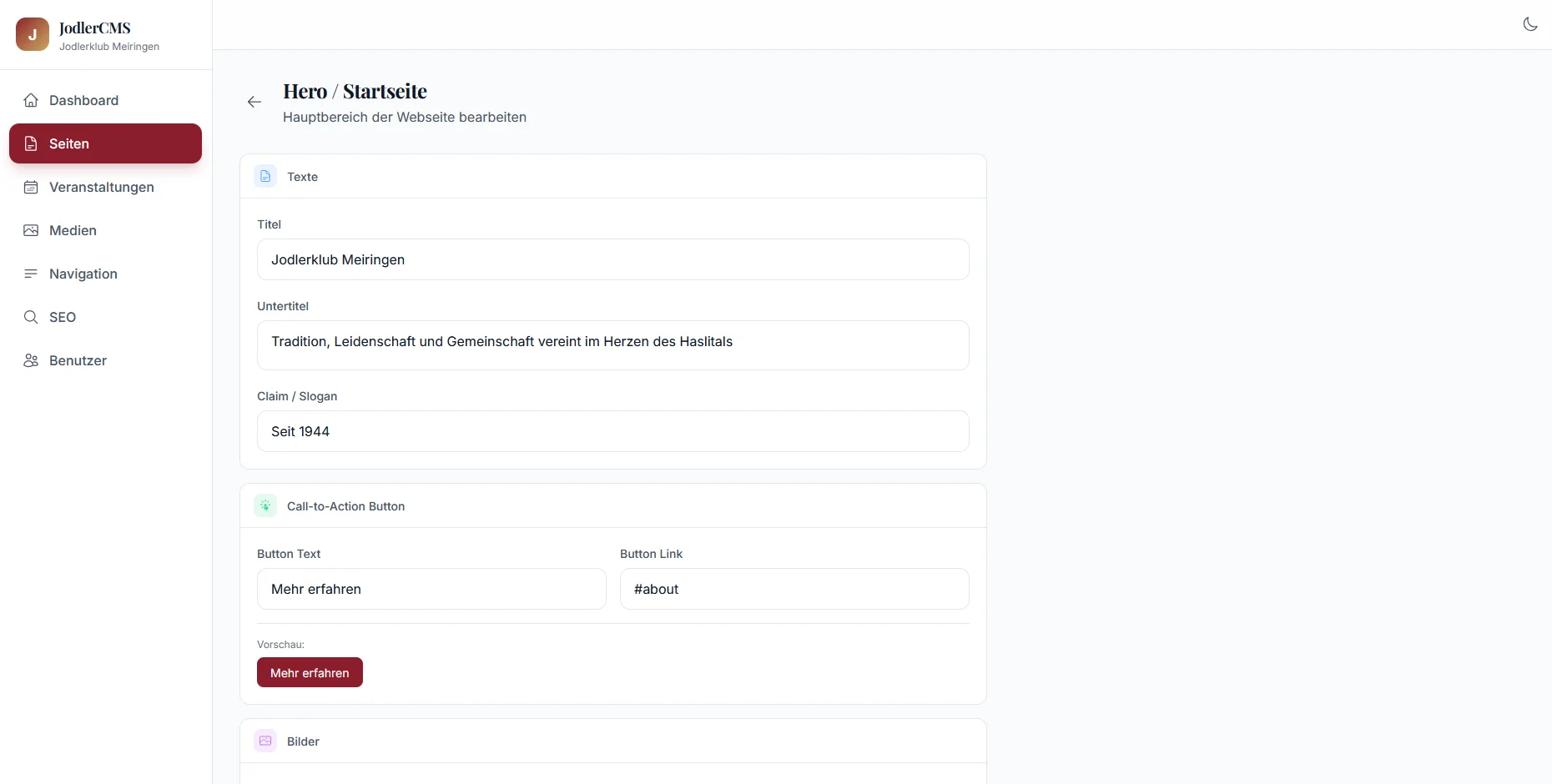The height and width of the screenshot is (784, 1552).
Task: Click the Call-to-Action section icon
Action: pos(265,505)
